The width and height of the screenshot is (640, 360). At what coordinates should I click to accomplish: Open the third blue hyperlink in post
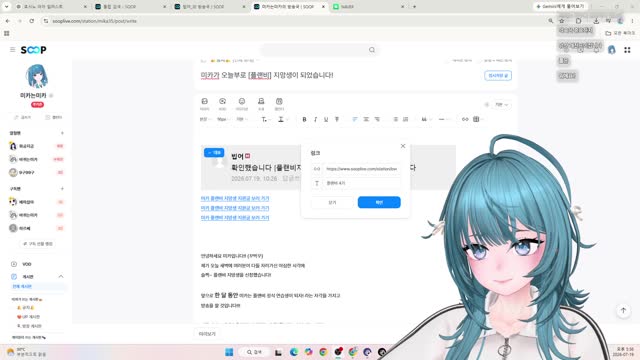[x=235, y=218]
